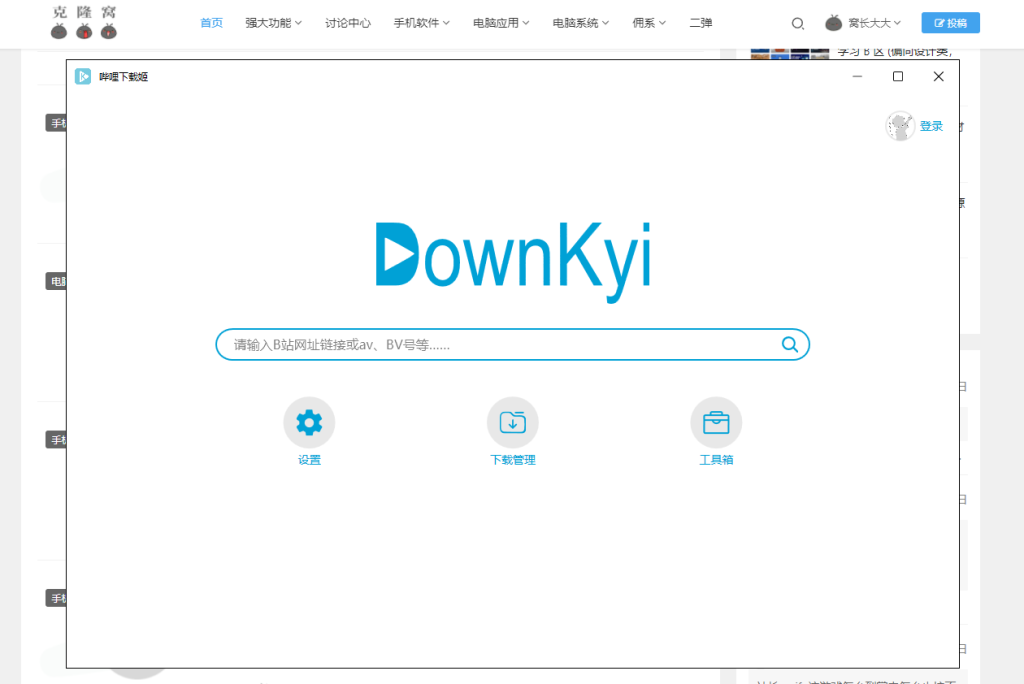Screen dimensions: 1024x684
Task: Expand the 电脑应用 dropdown menu
Action: click(501, 23)
